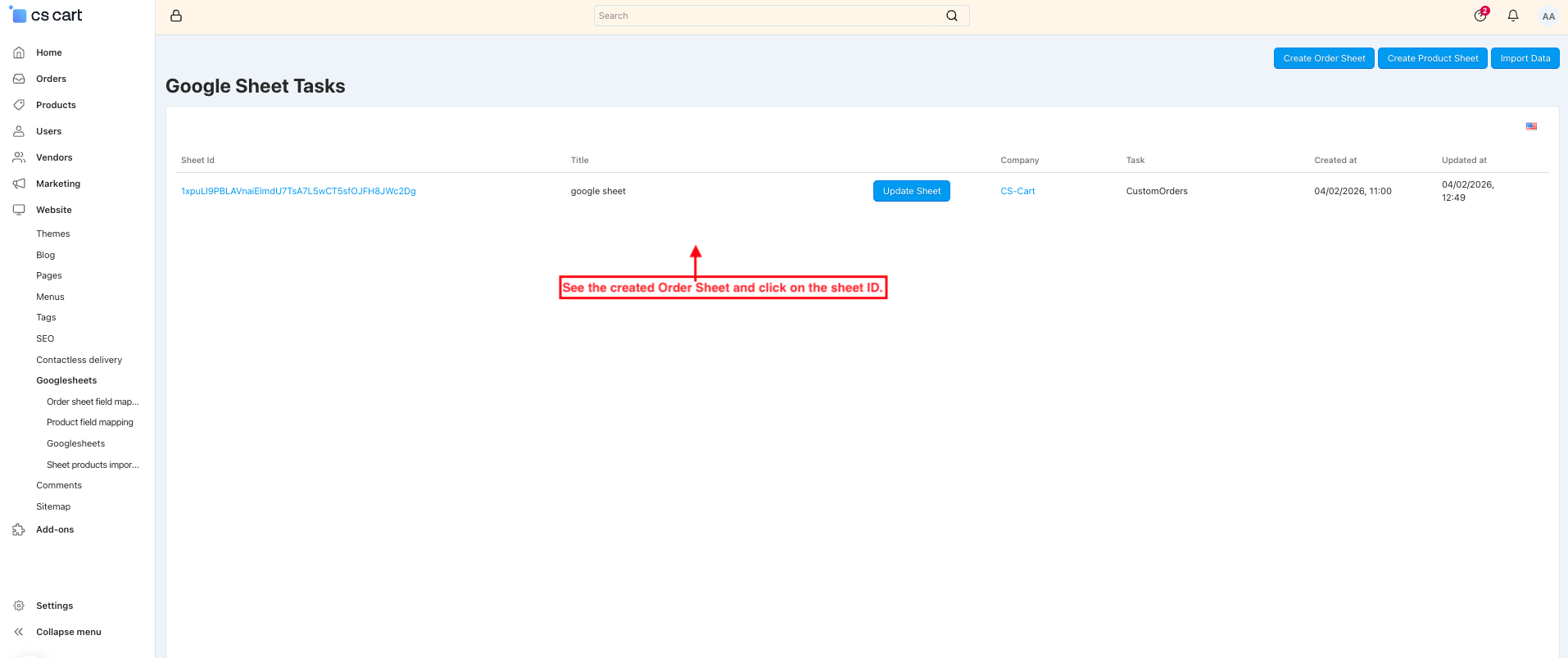Image resolution: width=1568 pixels, height=658 pixels.
Task: Open Sitemap under Website
Action: pos(53,506)
